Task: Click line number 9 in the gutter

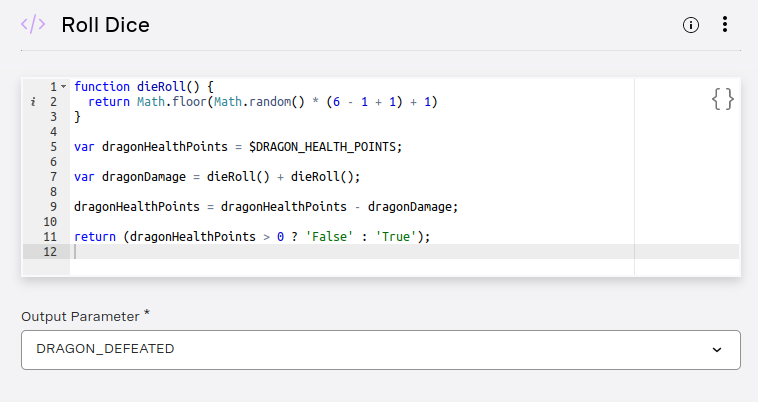Action: click(53, 207)
